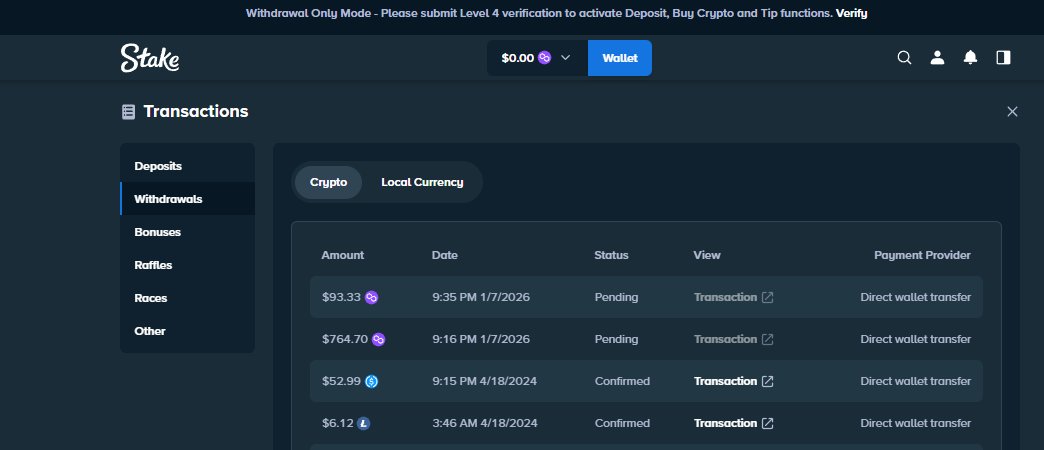1044x450 pixels.
Task: Click Direct wallet transfer in $52.99 row
Action: coord(915,381)
